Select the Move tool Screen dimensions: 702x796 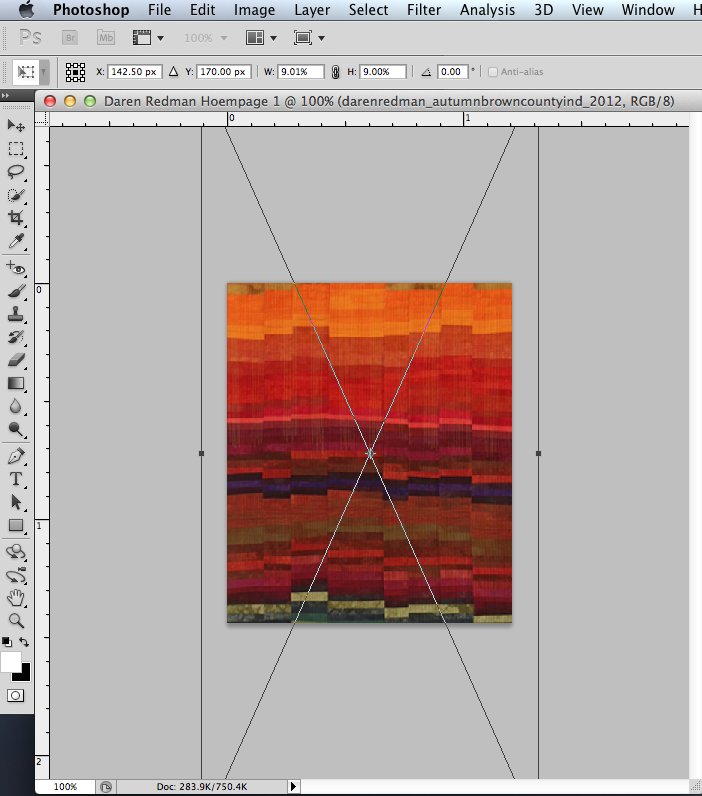tap(16, 125)
